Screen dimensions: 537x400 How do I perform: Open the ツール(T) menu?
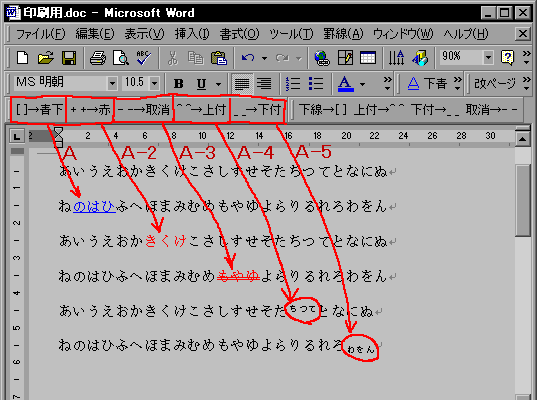click(291, 34)
